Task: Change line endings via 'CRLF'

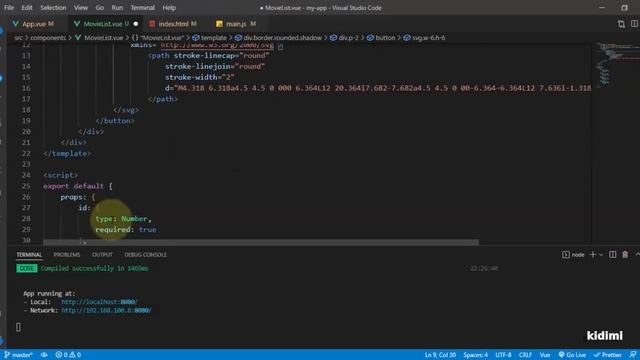Action: tap(525, 355)
